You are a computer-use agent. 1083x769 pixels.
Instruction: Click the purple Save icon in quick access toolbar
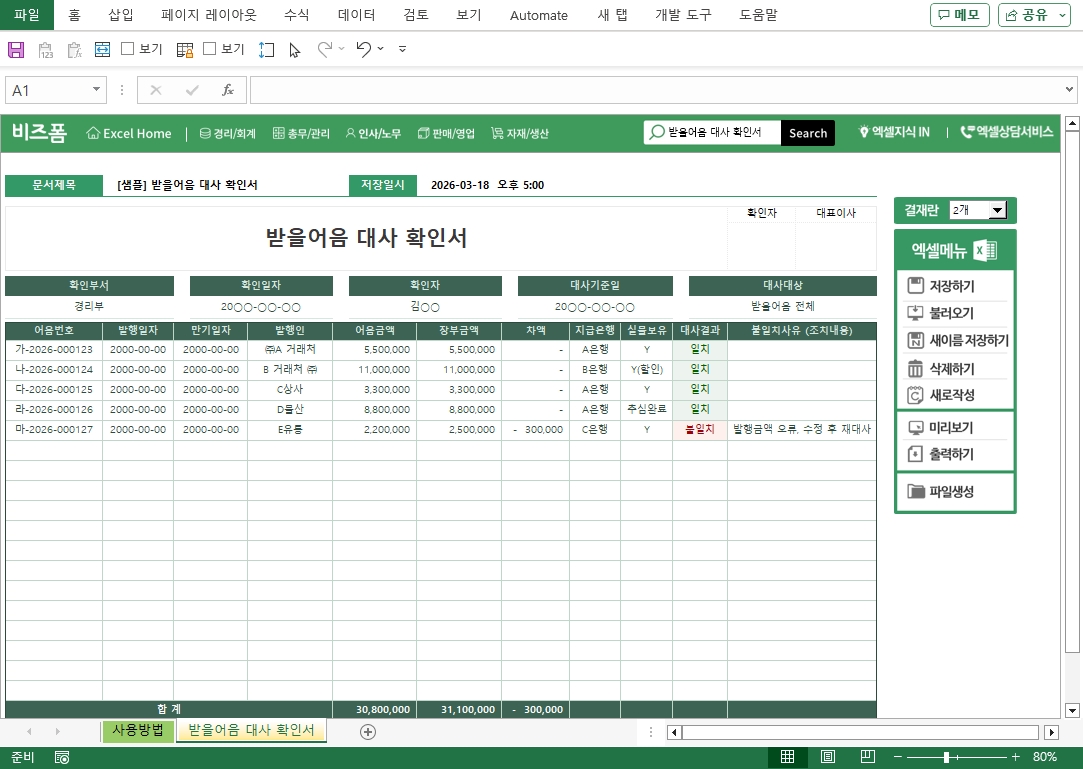pyautogui.click(x=16, y=49)
